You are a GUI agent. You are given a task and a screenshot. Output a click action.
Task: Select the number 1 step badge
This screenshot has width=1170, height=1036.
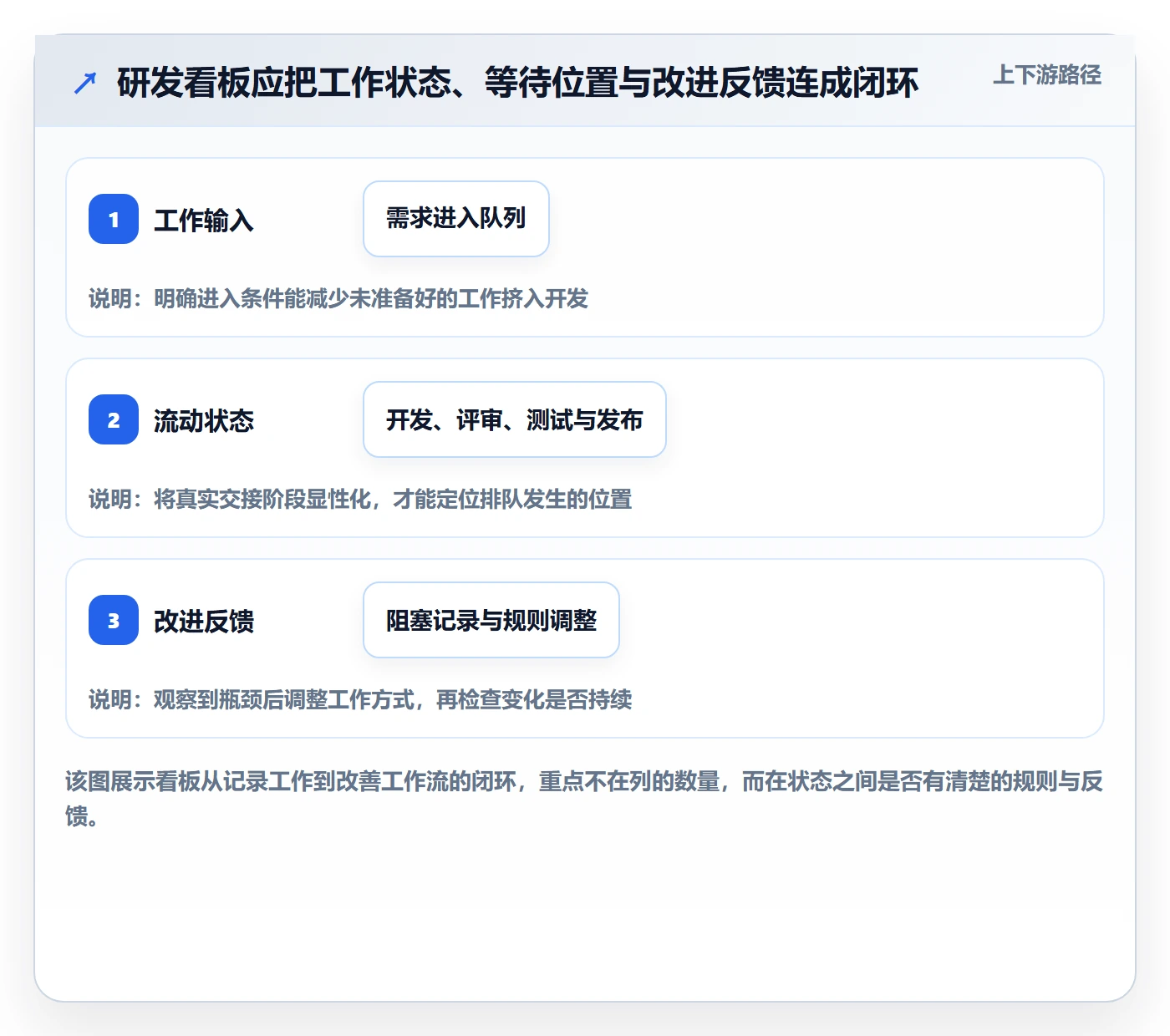pyautogui.click(x=114, y=219)
